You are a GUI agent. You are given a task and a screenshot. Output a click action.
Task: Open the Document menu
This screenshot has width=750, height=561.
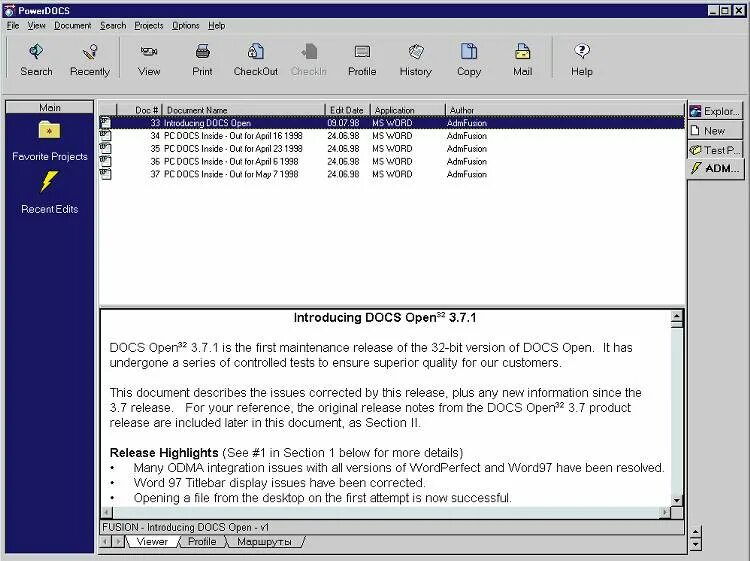pyautogui.click(x=72, y=26)
